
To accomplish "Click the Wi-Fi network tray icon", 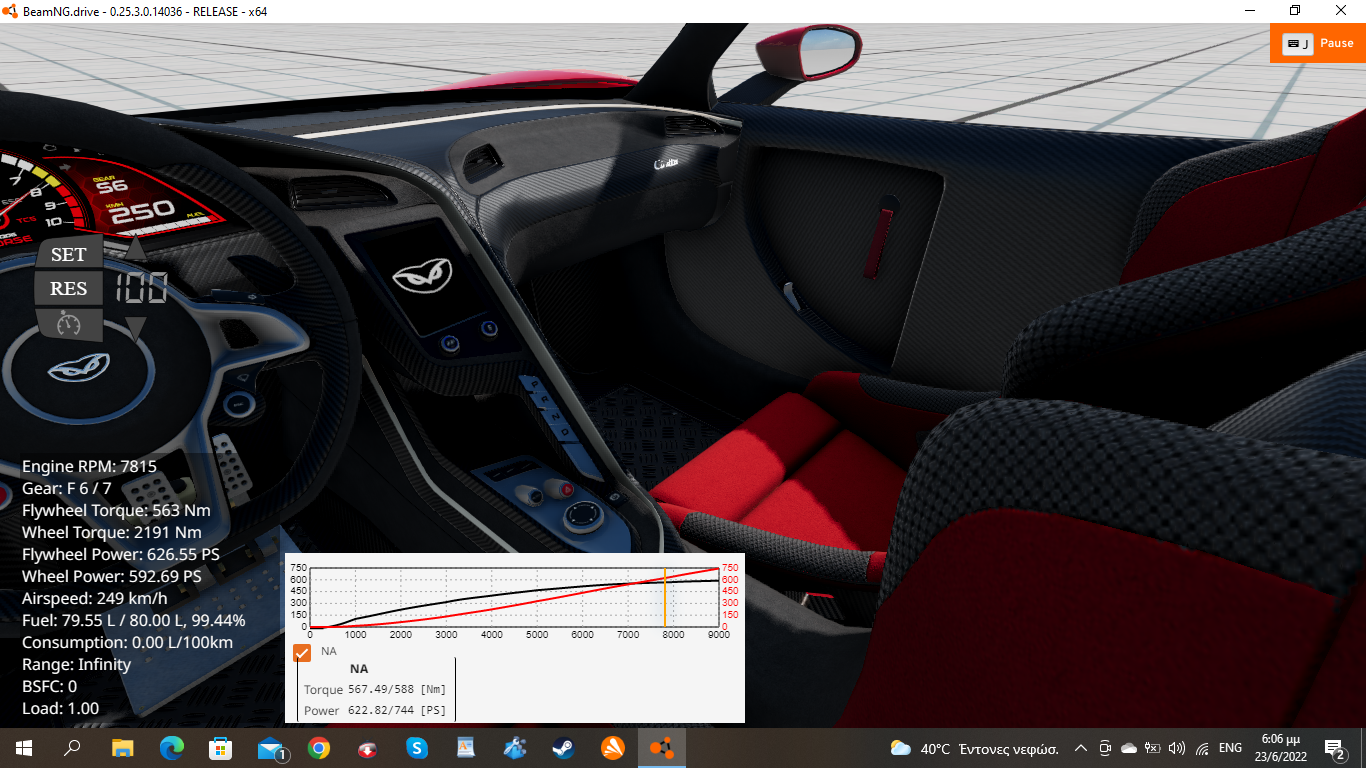I will (x=1202, y=748).
